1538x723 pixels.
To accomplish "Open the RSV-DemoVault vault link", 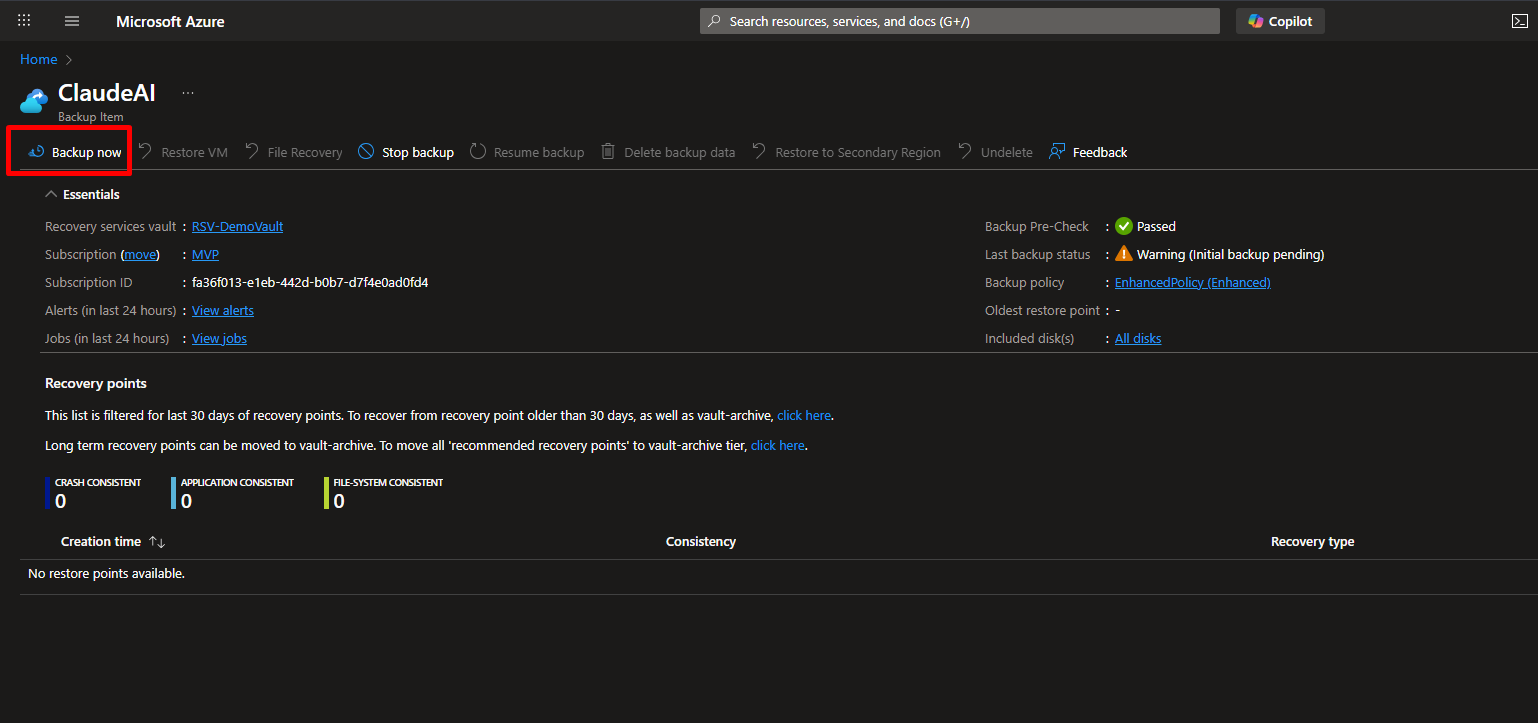I will click(x=237, y=227).
